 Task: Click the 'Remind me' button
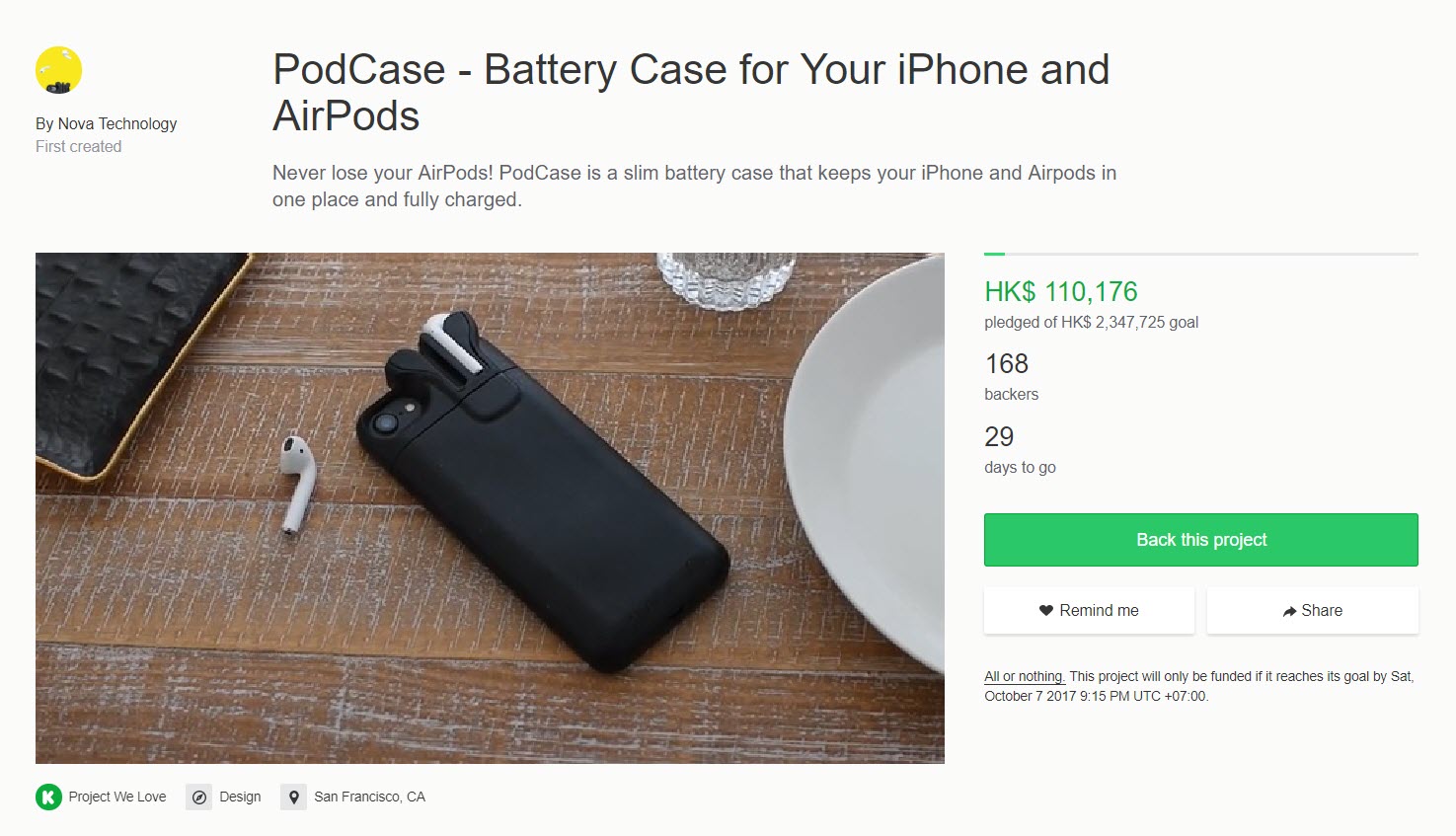tap(1089, 610)
